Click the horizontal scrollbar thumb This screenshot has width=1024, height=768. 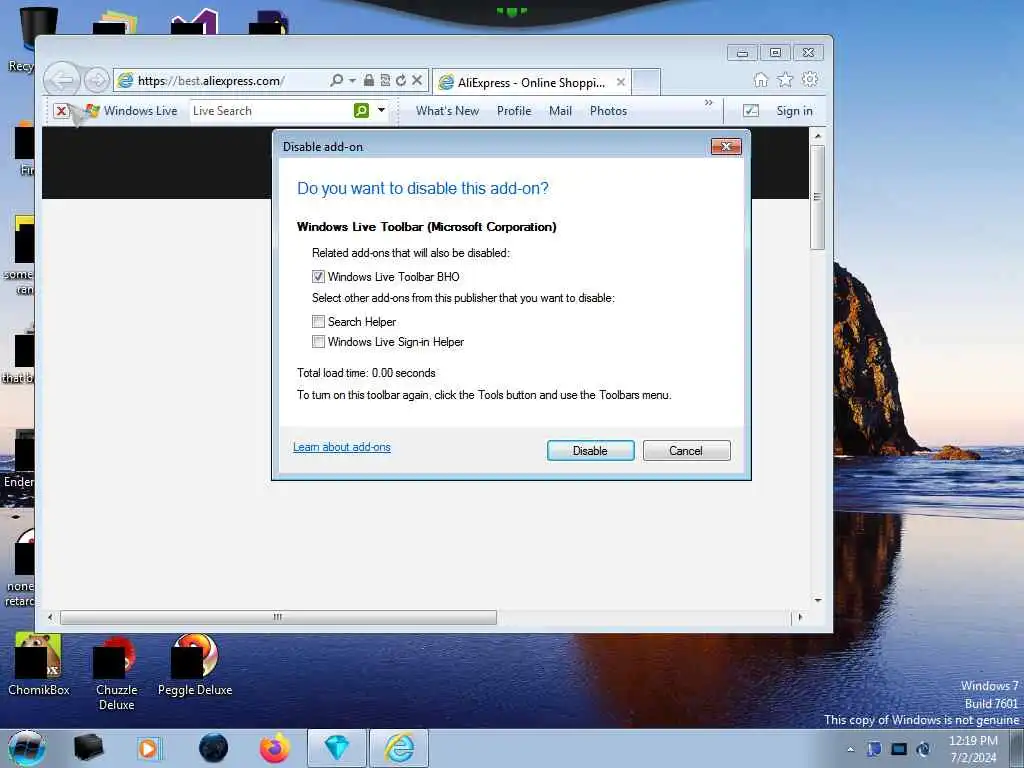[x=278, y=617]
